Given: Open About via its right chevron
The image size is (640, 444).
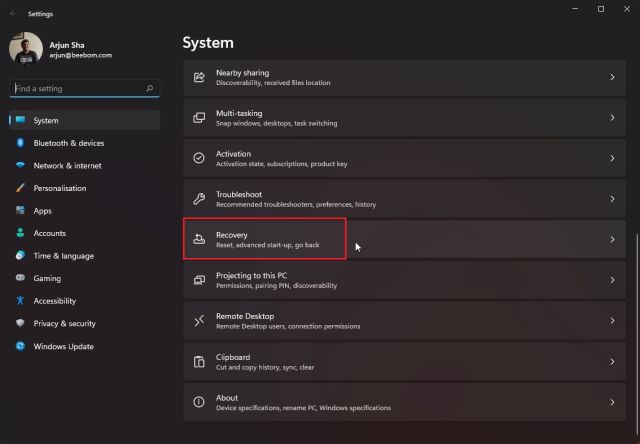Looking at the screenshot, I should click(x=612, y=402).
